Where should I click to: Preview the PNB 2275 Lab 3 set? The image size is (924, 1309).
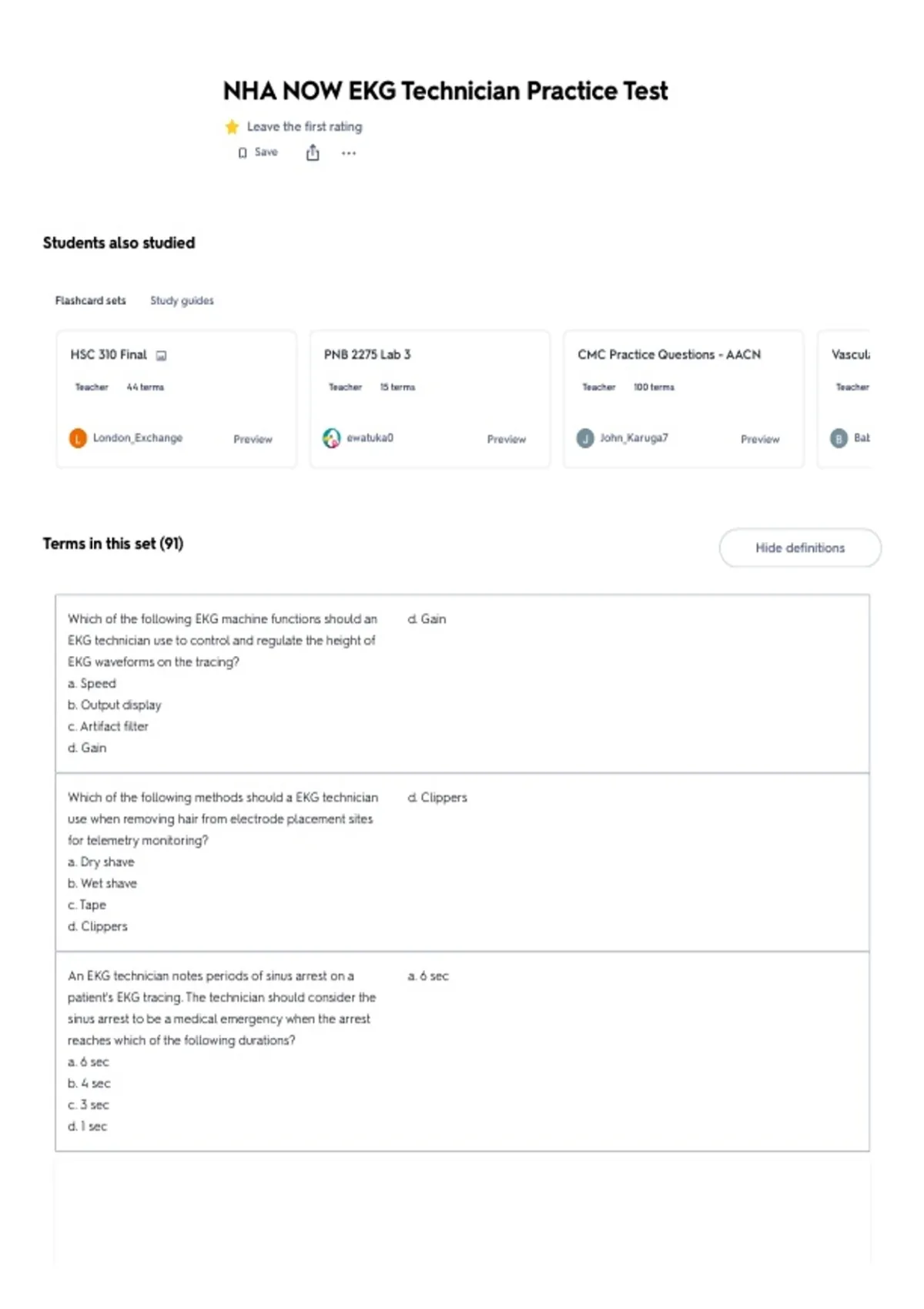pos(506,439)
